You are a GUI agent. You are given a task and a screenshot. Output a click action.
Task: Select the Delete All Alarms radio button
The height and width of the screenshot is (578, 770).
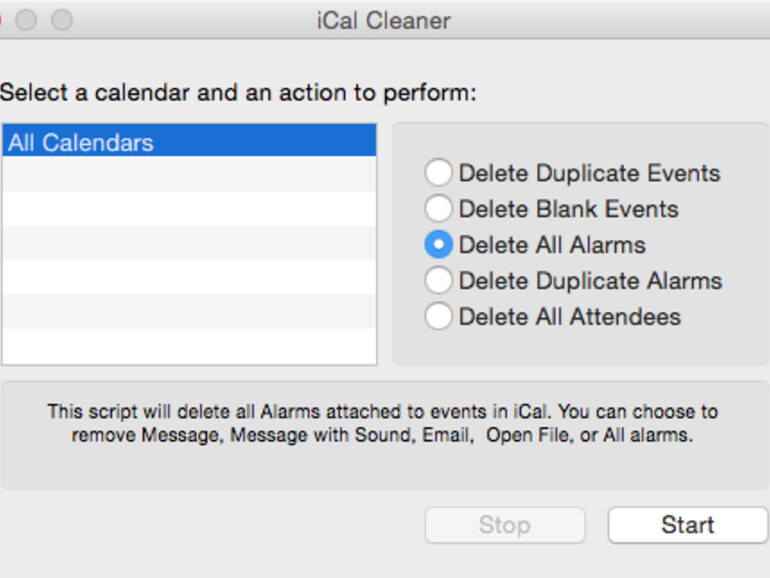(x=439, y=245)
